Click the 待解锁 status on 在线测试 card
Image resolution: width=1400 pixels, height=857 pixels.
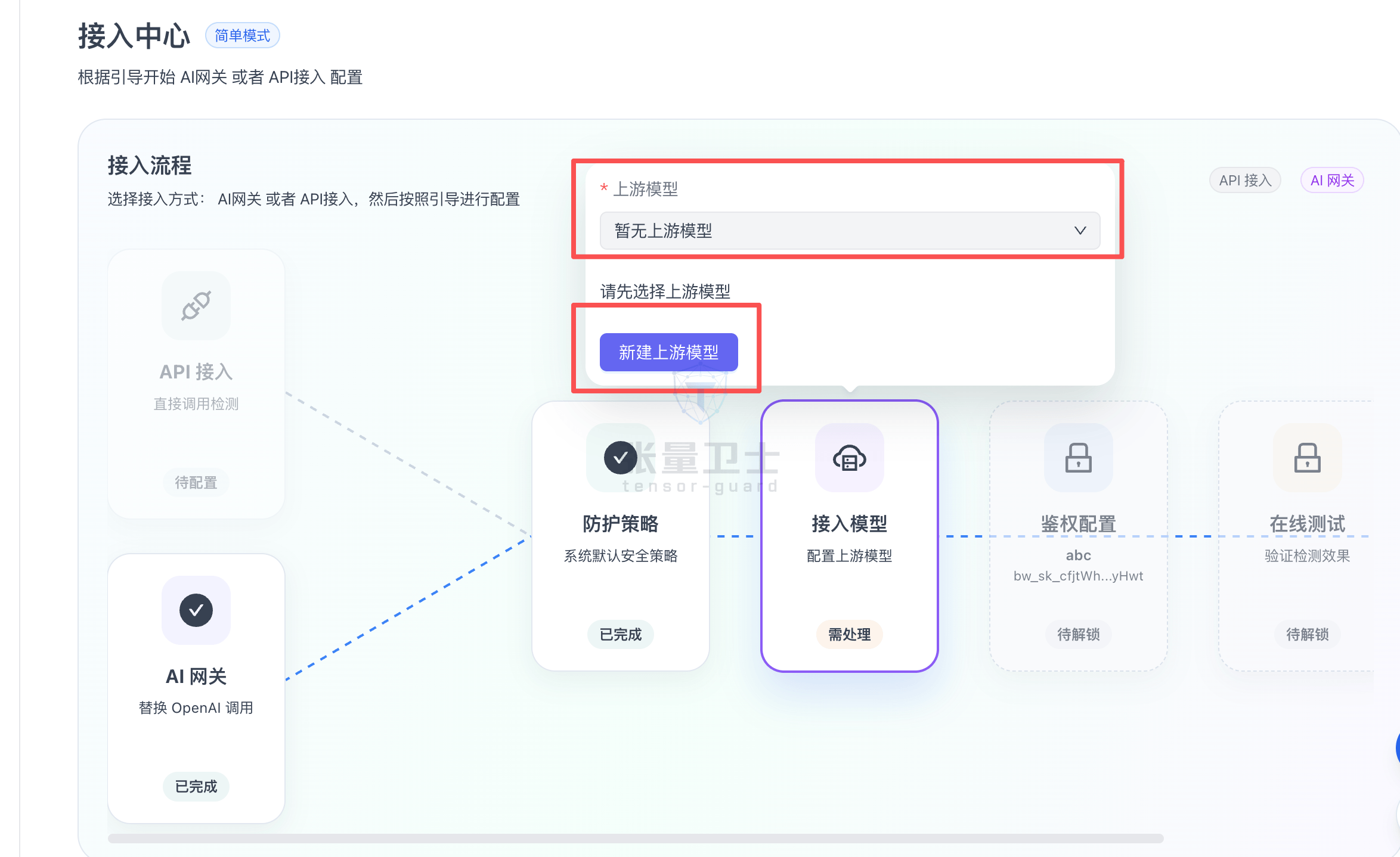pyautogui.click(x=1308, y=635)
